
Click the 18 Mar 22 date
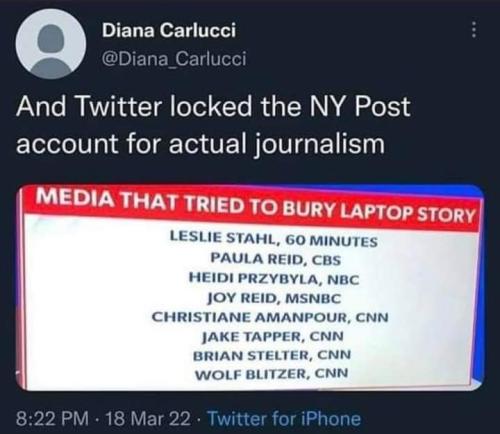click(x=148, y=419)
